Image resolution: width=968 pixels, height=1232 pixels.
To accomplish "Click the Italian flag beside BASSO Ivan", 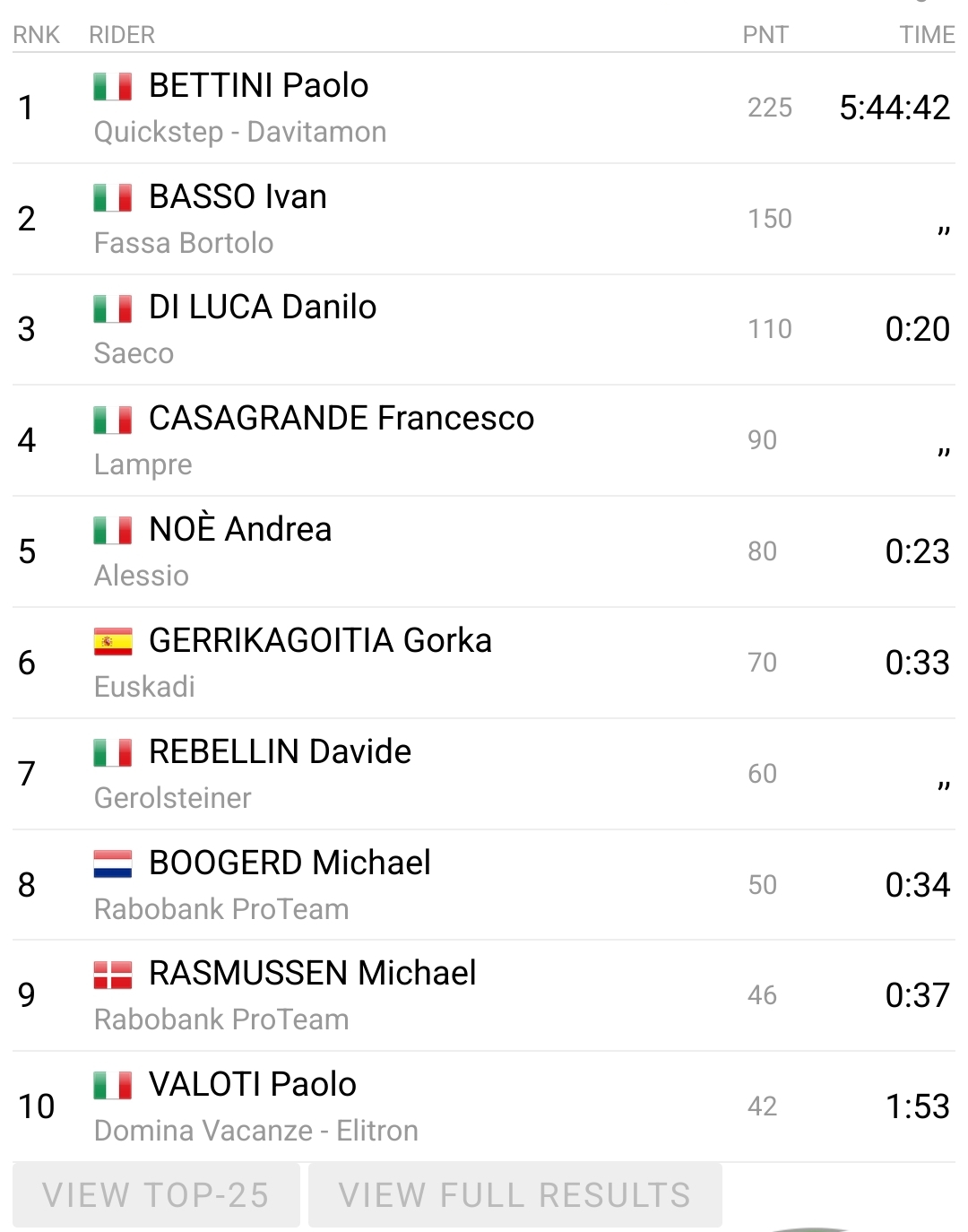I will (x=113, y=197).
